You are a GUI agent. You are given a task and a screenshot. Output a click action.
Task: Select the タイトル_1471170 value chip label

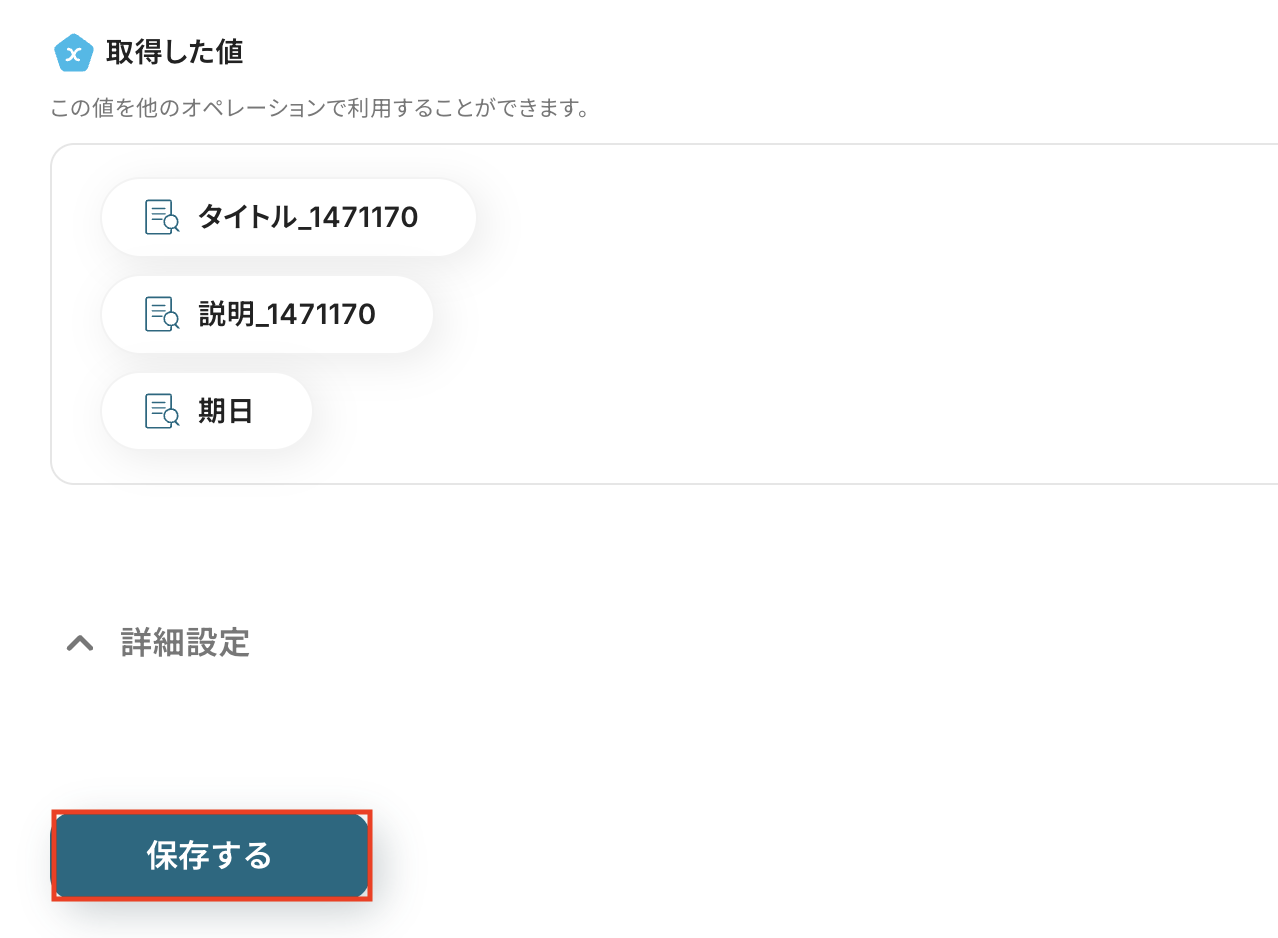pos(307,217)
